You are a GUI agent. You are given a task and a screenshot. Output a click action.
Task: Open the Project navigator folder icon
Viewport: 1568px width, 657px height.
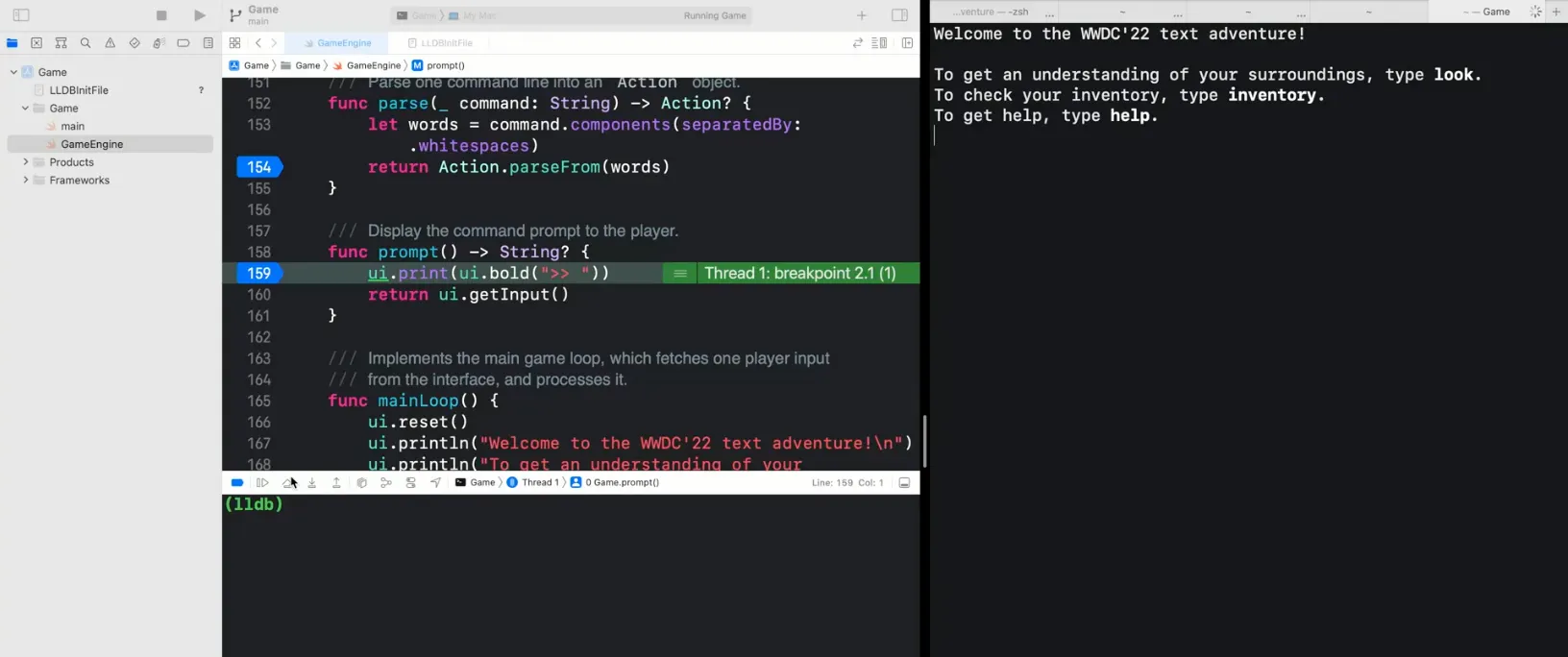click(12, 43)
